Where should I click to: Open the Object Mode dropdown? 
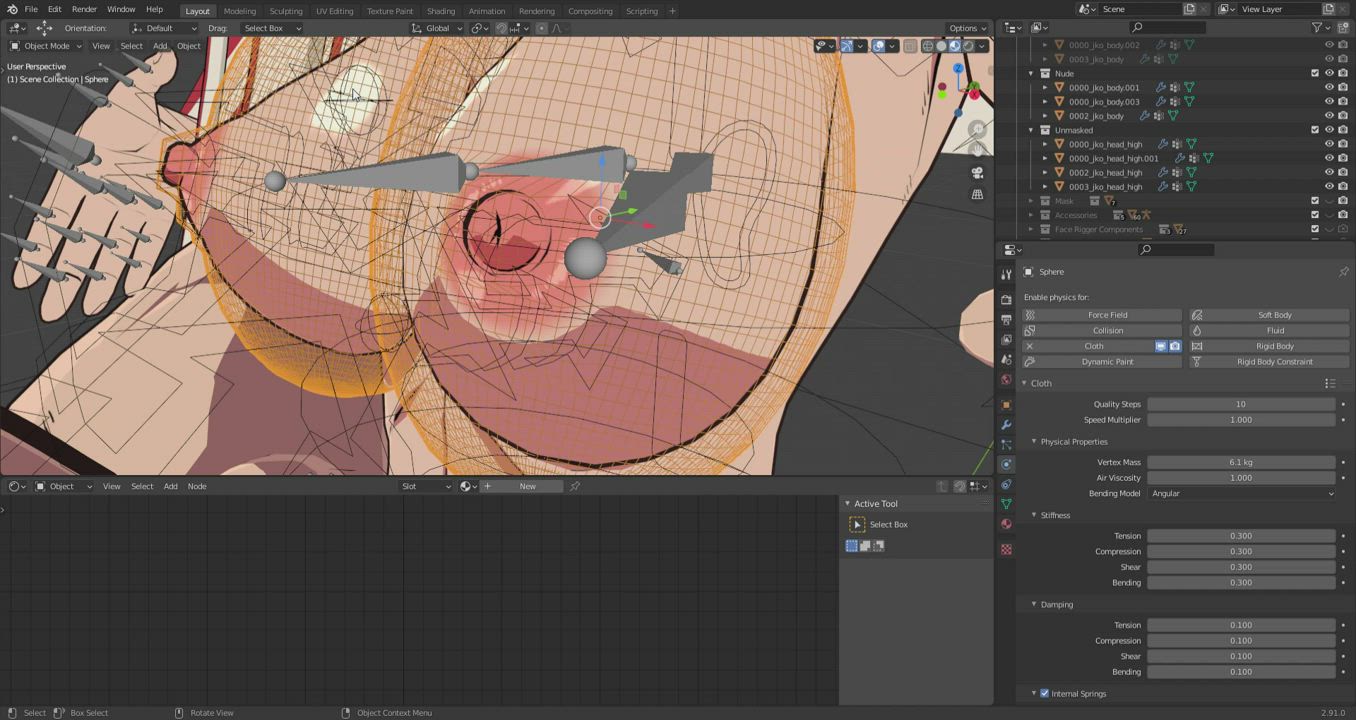coord(47,46)
